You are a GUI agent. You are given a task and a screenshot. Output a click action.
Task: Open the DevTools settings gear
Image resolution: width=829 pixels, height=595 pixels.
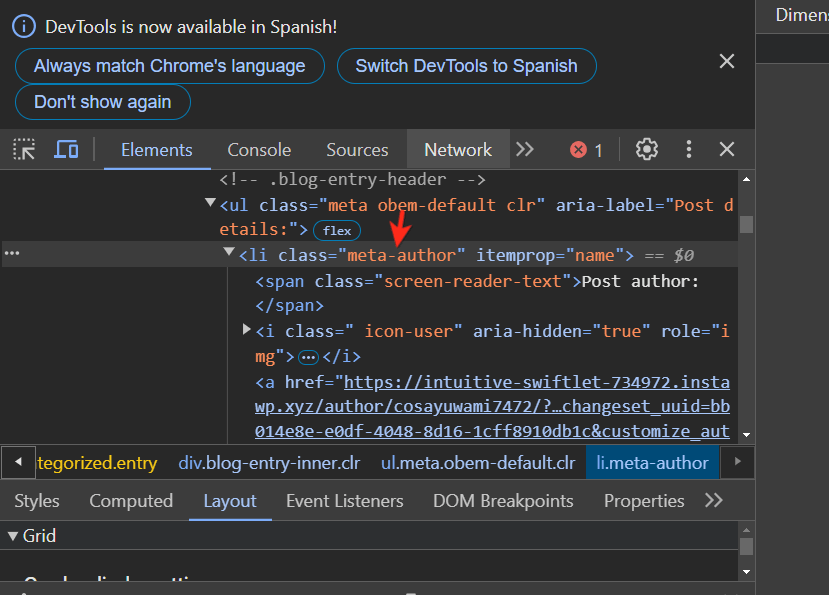pyautogui.click(x=646, y=148)
